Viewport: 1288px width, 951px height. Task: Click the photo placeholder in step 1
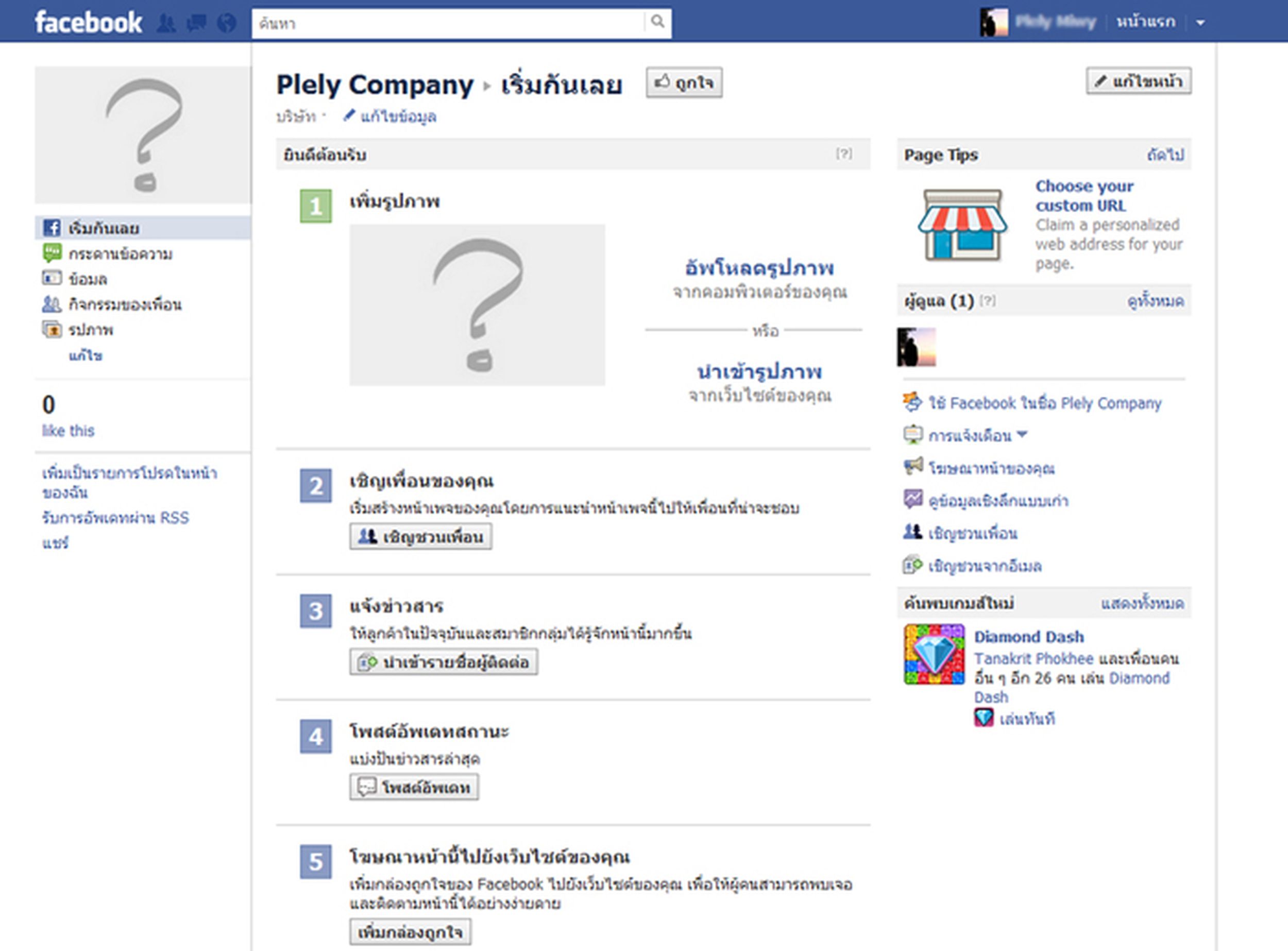[x=477, y=304]
